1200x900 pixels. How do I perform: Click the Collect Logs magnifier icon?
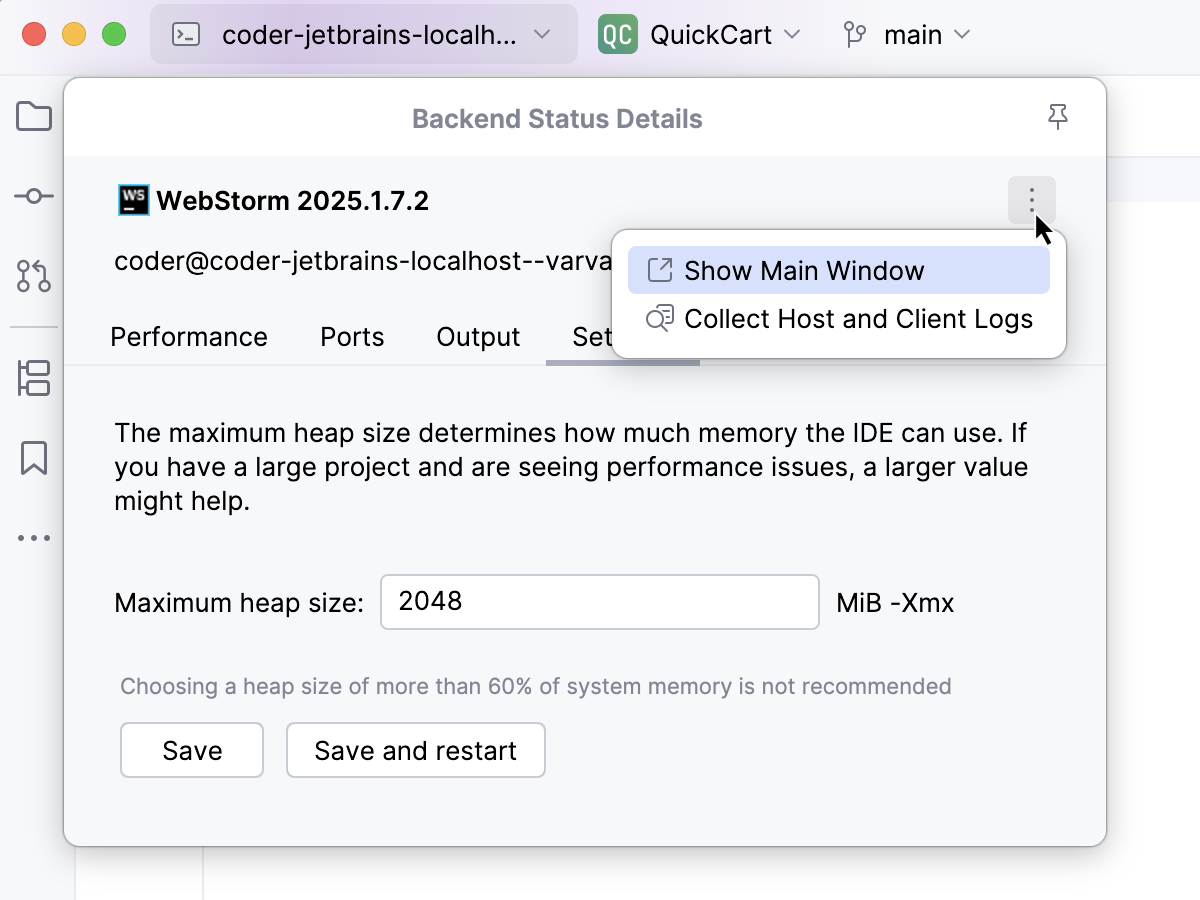(659, 319)
